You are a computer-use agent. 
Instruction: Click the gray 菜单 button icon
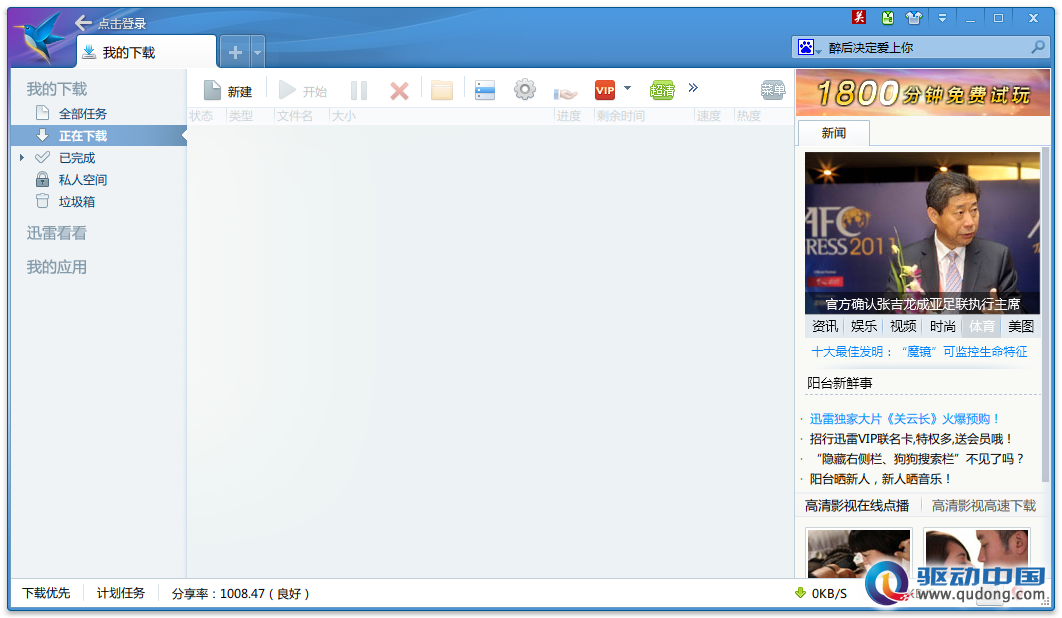click(x=773, y=89)
